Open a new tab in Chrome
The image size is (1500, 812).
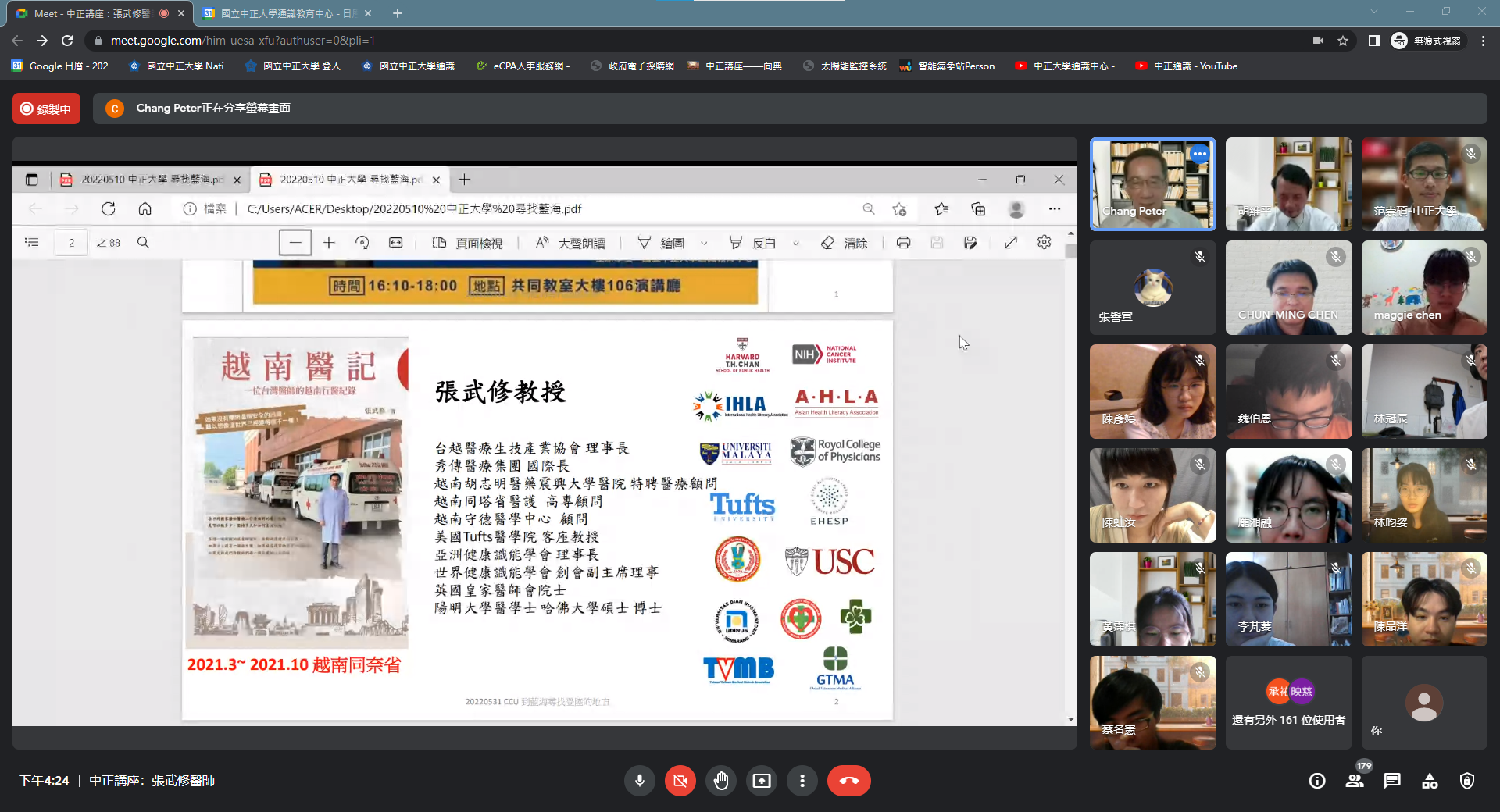click(x=398, y=13)
